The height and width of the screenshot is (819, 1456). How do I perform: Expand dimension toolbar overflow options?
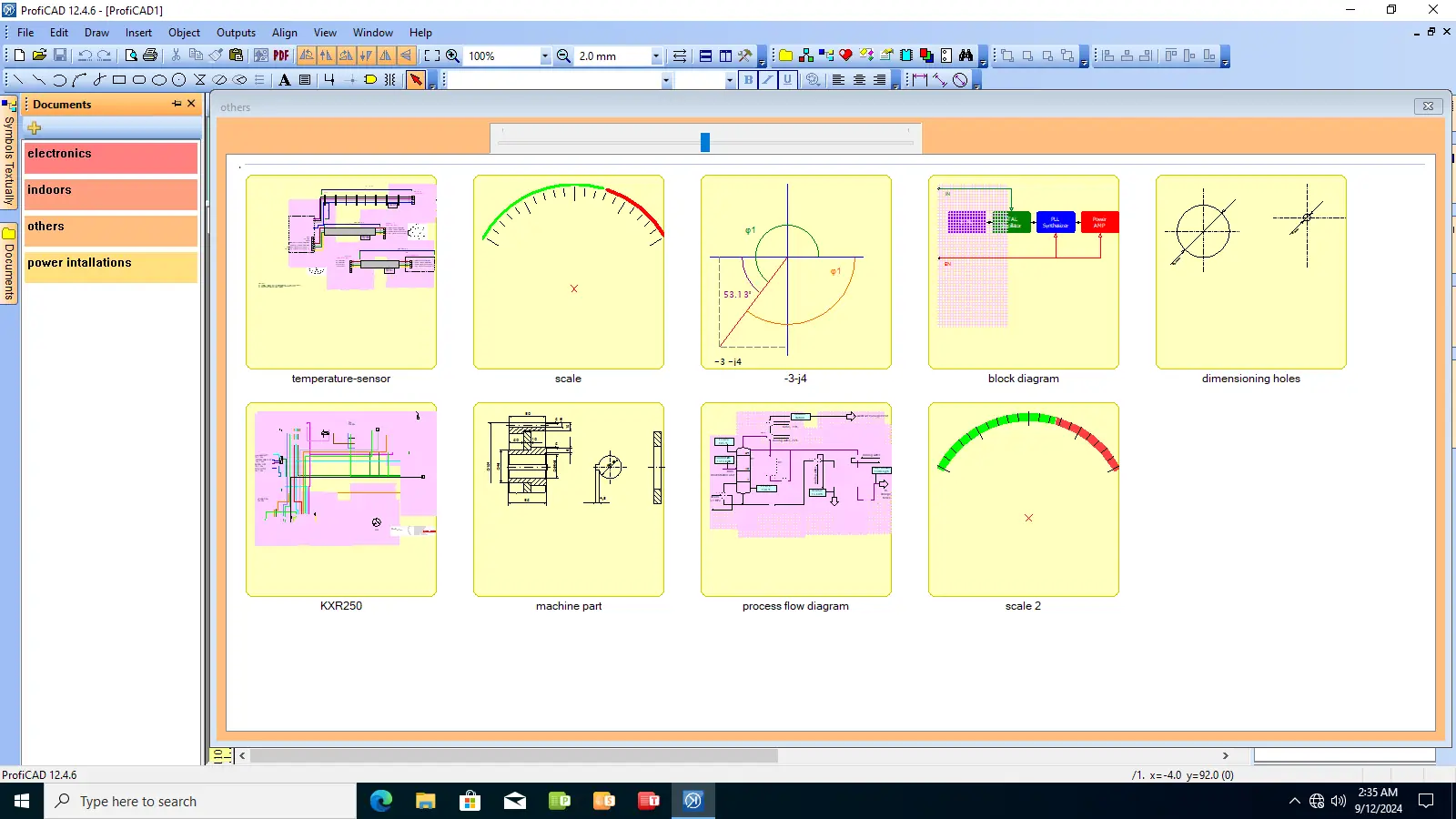point(976,82)
